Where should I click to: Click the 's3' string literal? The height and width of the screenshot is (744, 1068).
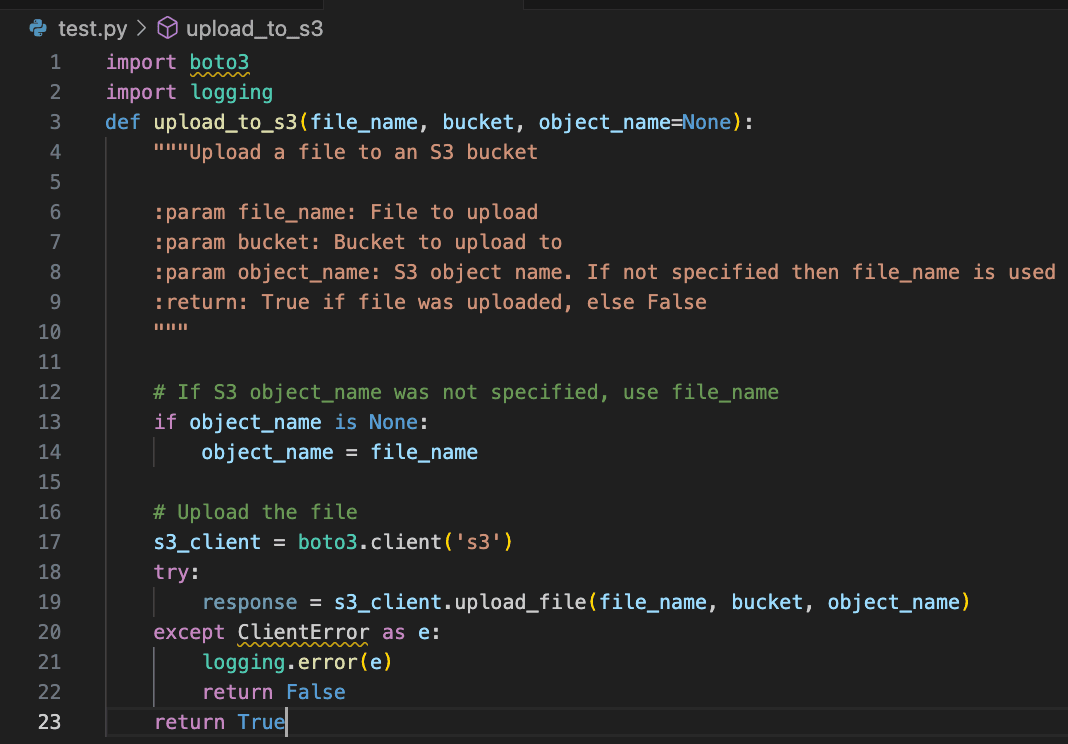coord(477,542)
